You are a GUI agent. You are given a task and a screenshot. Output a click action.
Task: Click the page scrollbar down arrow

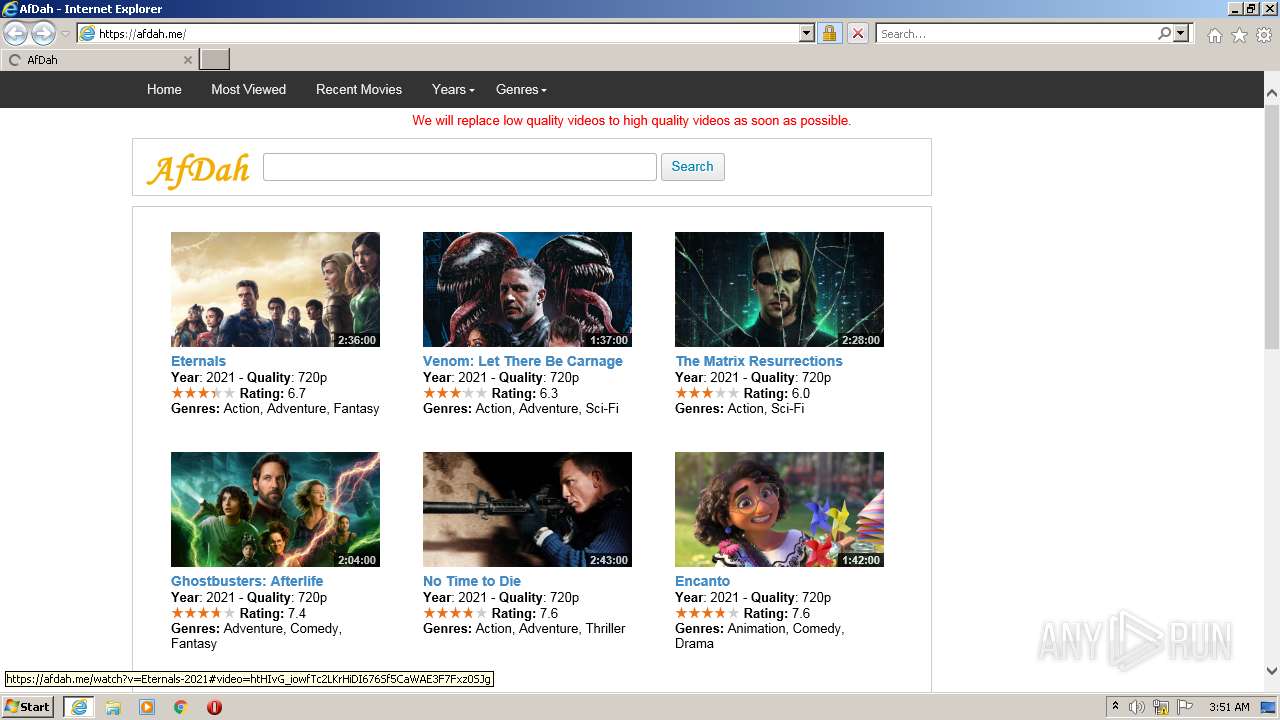(x=1272, y=671)
